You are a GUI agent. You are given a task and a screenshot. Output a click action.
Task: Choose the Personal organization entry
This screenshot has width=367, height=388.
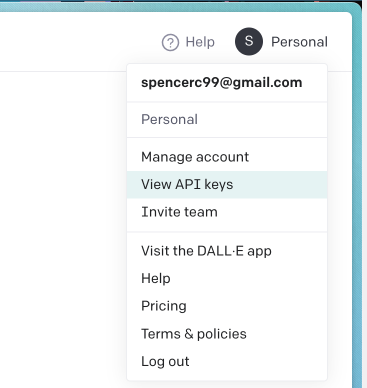(227, 120)
